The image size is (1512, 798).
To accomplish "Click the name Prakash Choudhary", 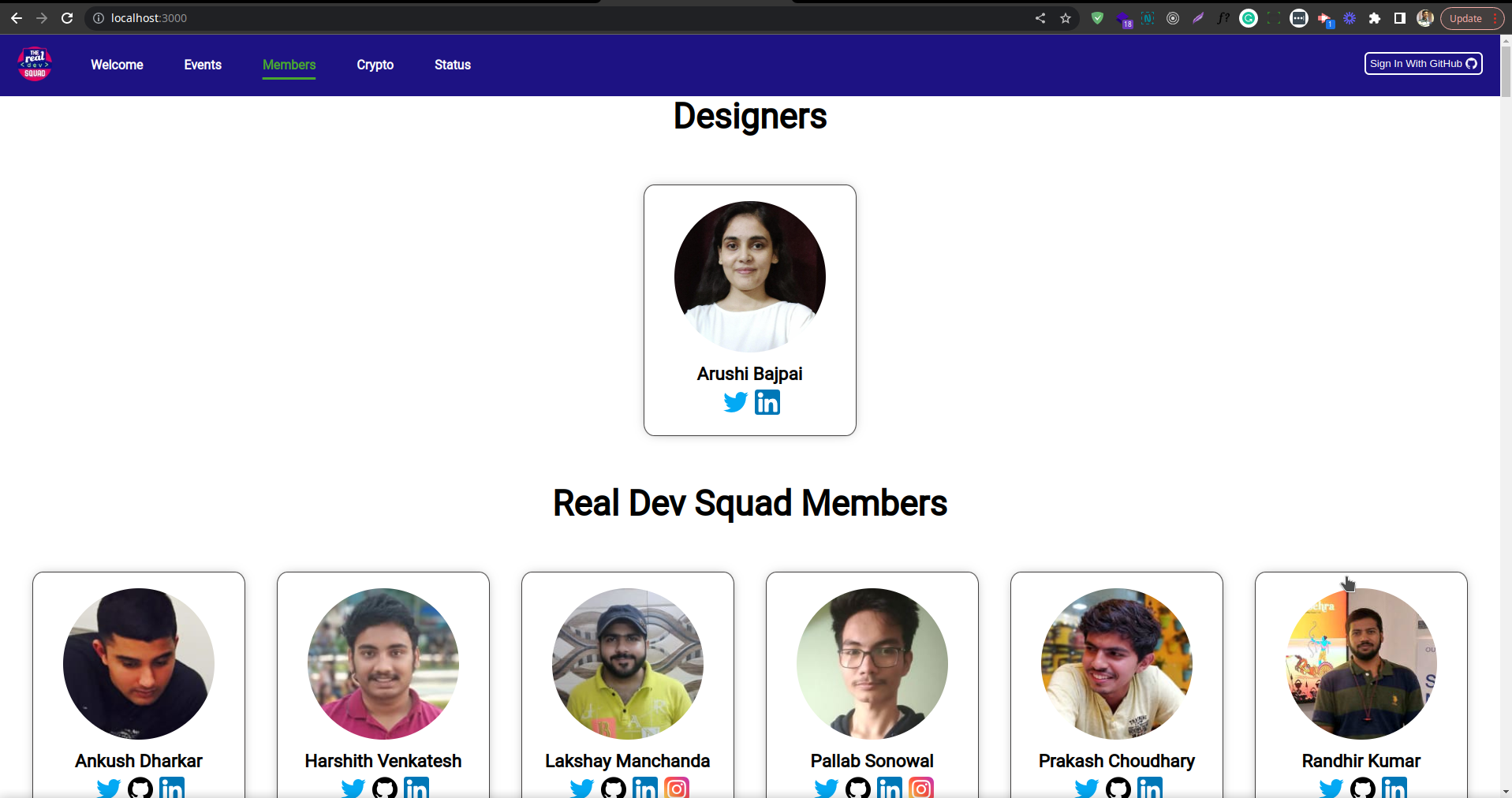I will point(1117,761).
